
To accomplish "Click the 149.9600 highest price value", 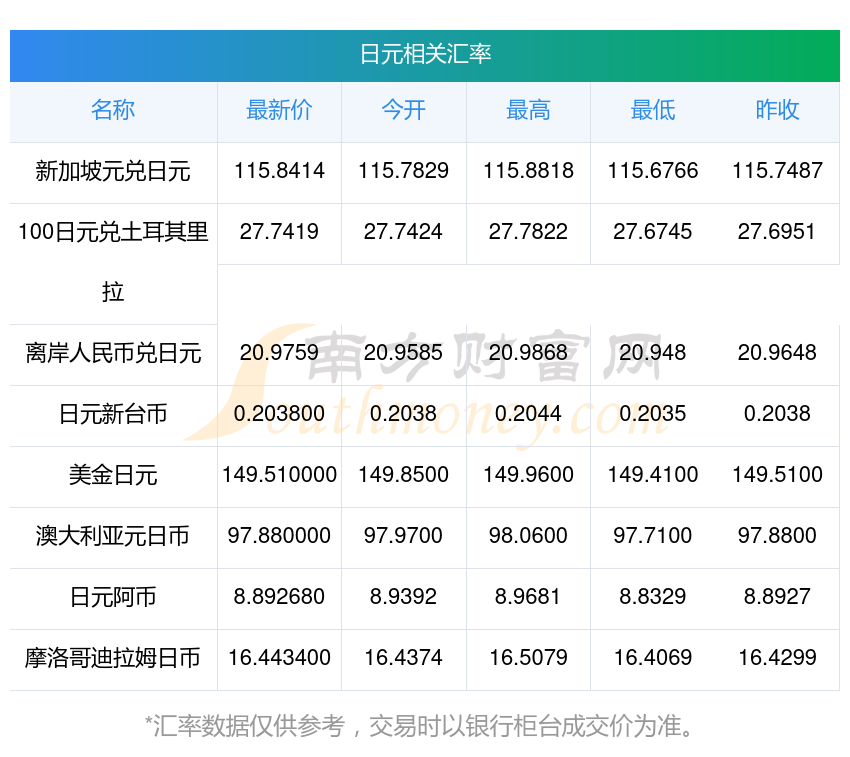I will pos(528,475).
